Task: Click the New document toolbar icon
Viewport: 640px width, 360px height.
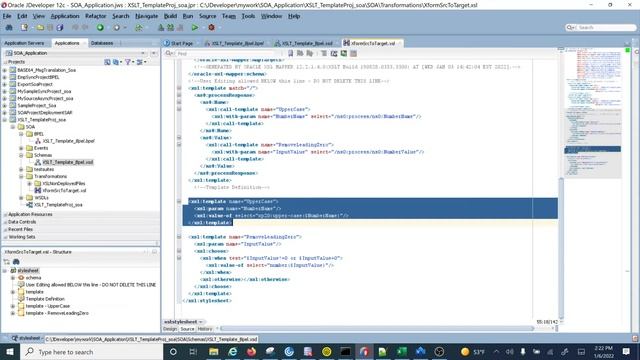Action: [x=24, y=27]
